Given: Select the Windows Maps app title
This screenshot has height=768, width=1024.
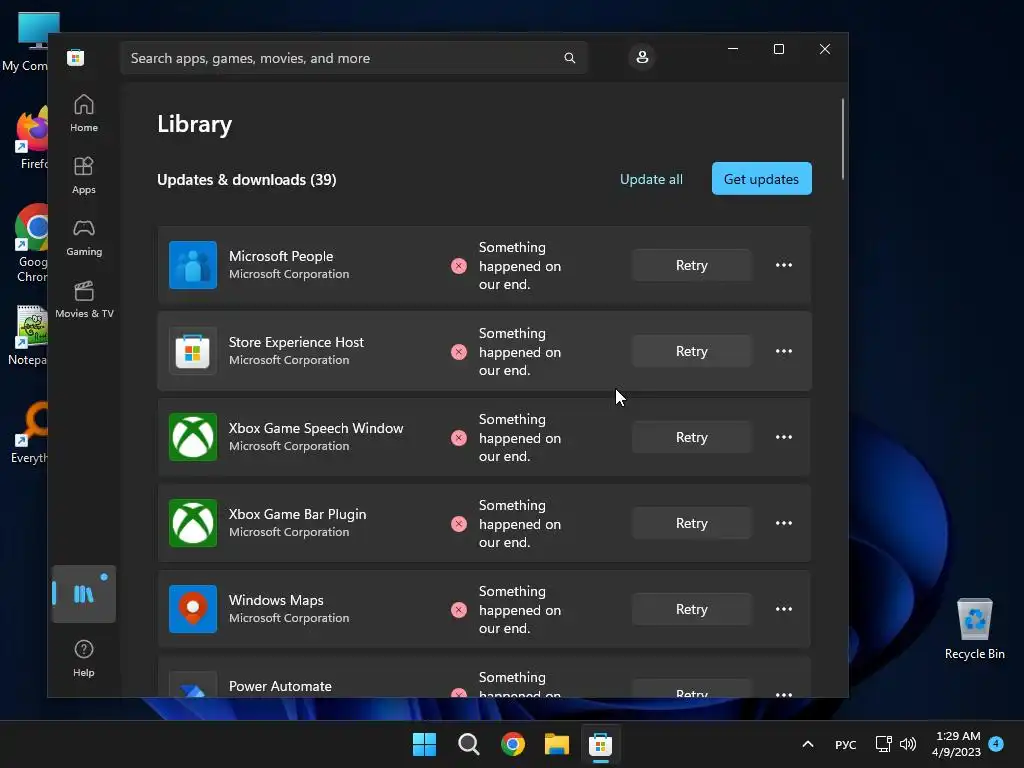Looking at the screenshot, I should (x=276, y=600).
